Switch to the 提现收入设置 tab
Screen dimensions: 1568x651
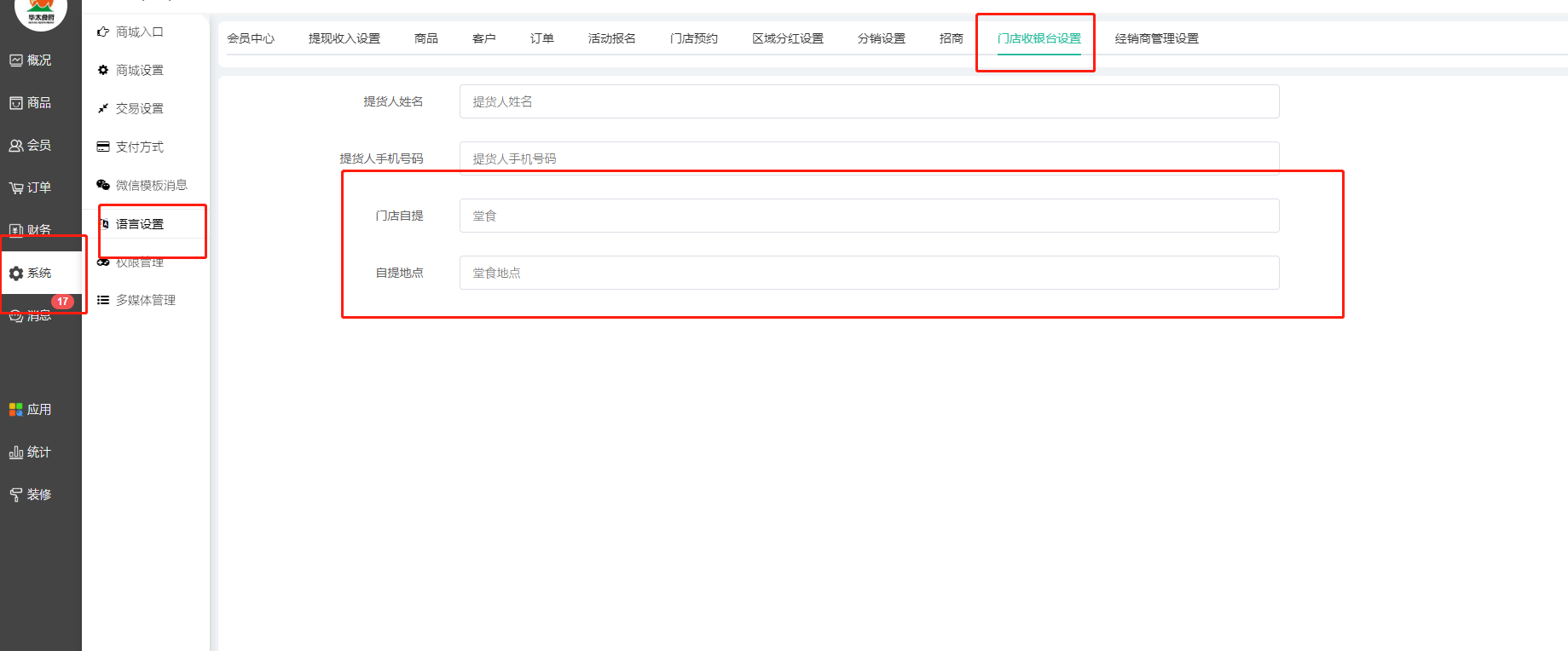[x=344, y=39]
